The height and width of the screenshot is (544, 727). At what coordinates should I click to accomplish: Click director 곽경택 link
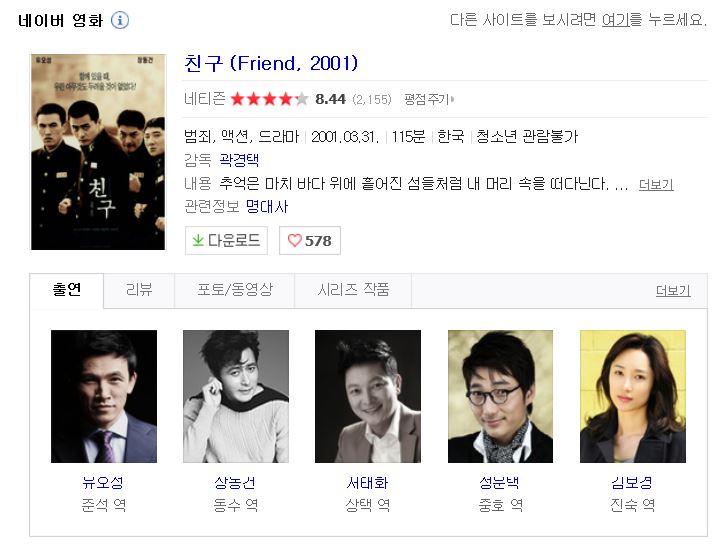coord(239,160)
